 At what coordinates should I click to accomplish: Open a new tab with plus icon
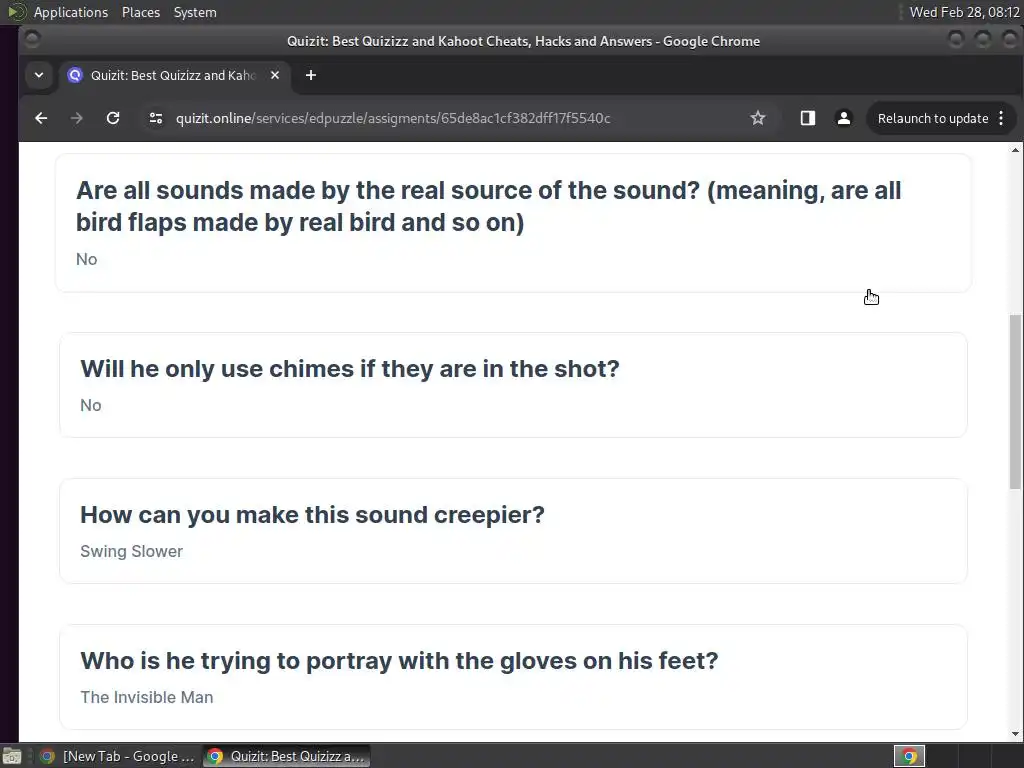click(311, 75)
